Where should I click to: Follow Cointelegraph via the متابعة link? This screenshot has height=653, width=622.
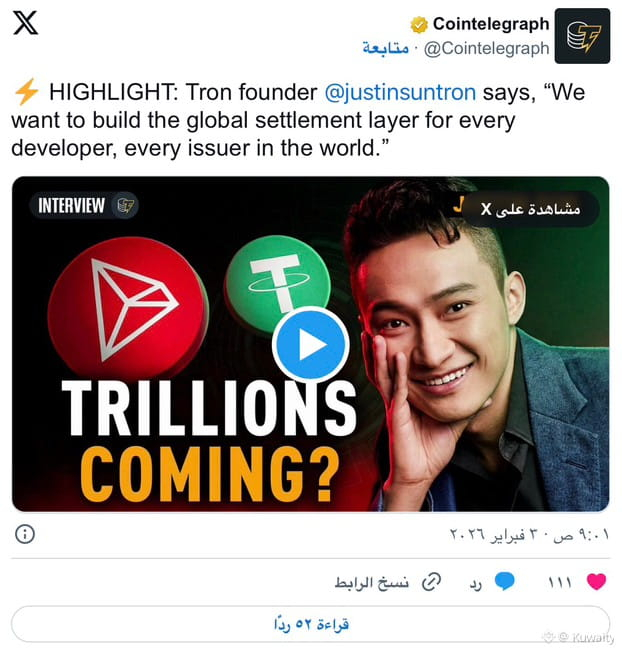(385, 48)
